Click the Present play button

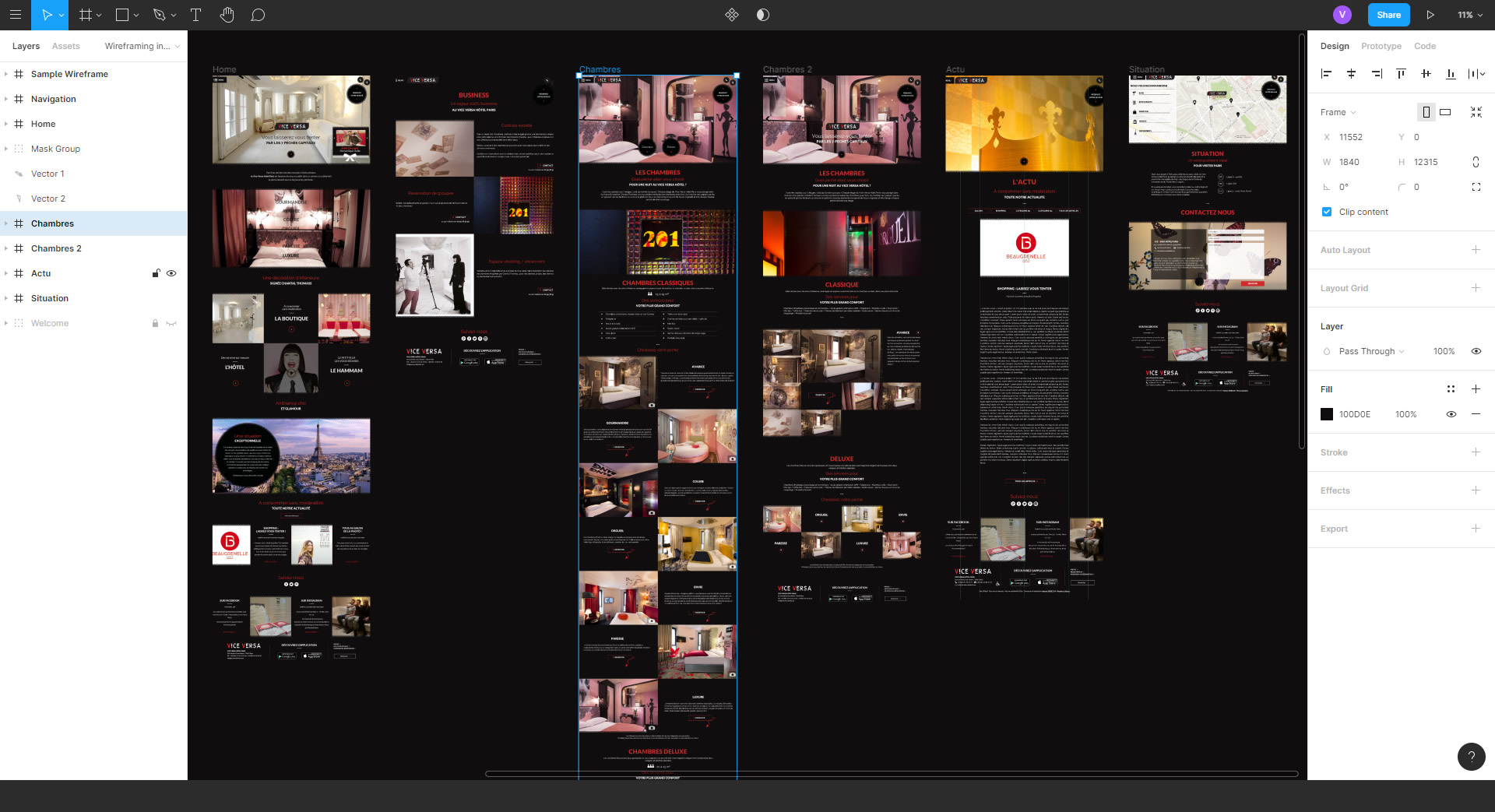pyautogui.click(x=1430, y=15)
